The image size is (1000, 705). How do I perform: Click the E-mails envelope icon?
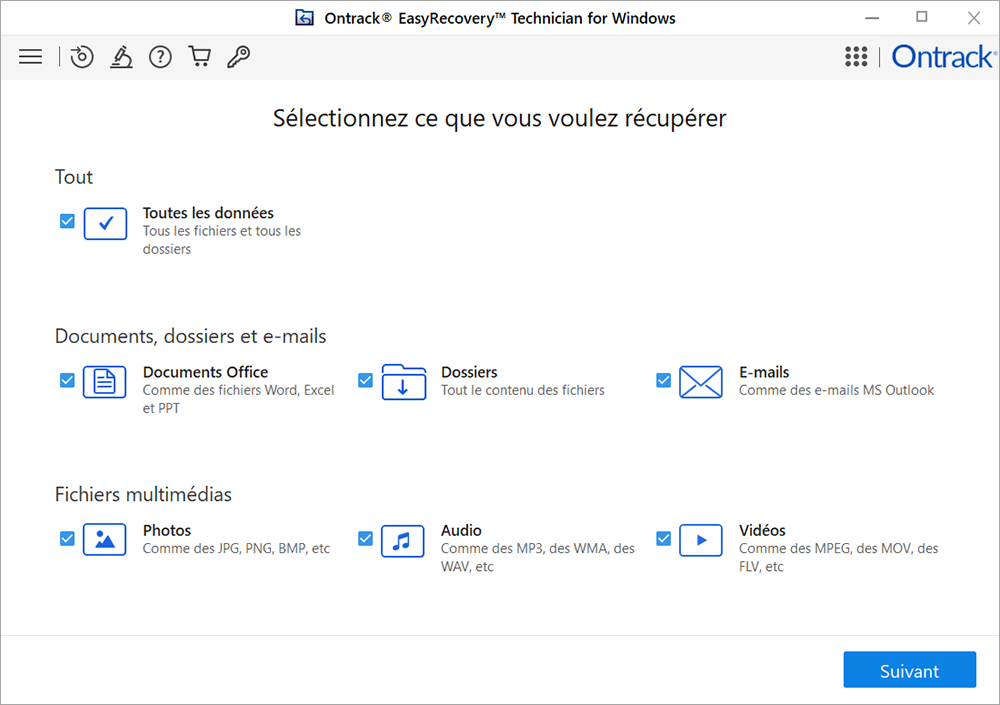click(701, 382)
